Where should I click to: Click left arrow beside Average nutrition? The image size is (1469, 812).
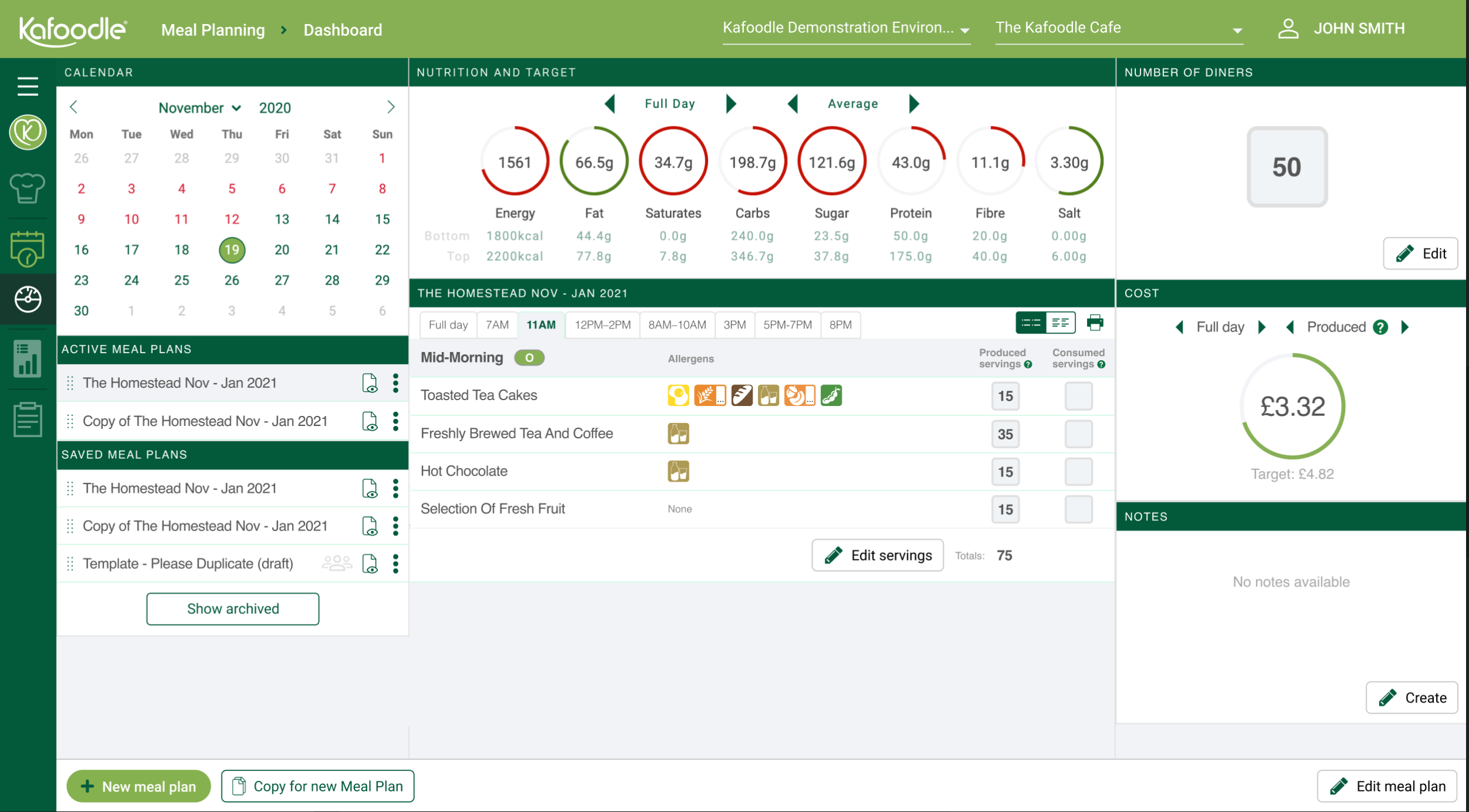[x=793, y=104]
